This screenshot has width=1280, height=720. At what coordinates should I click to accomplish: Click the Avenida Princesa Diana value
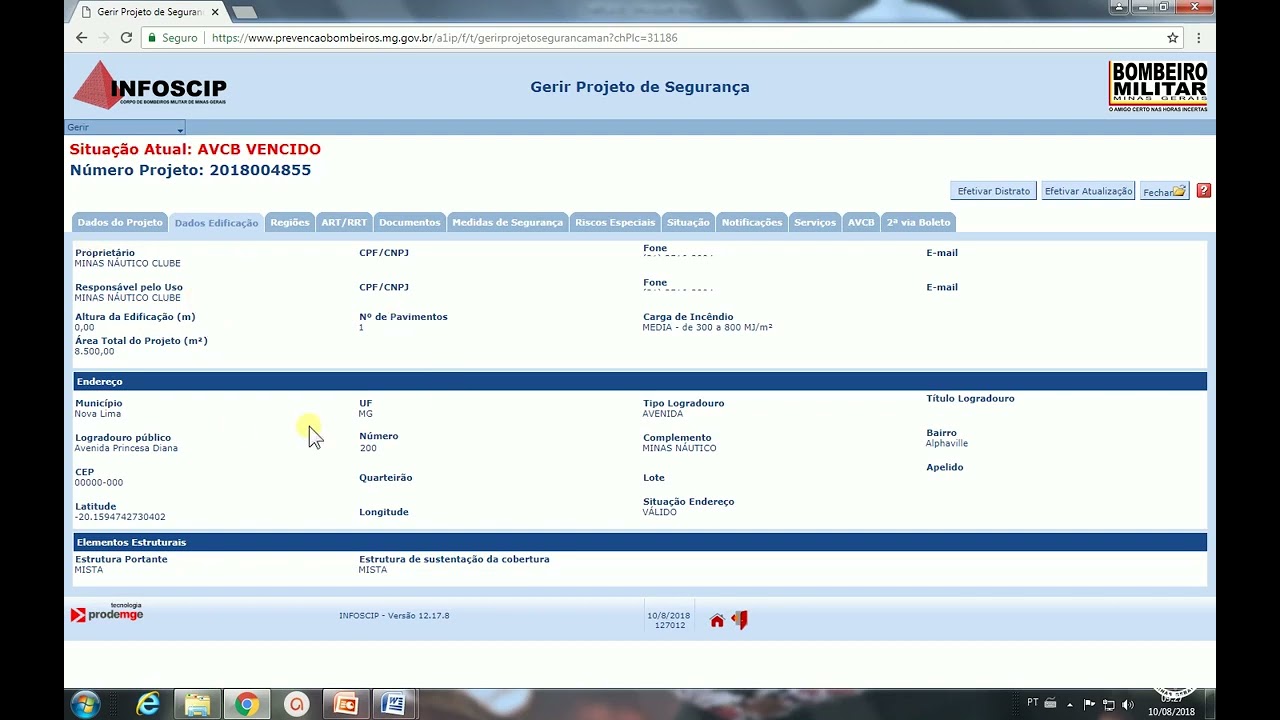click(126, 448)
